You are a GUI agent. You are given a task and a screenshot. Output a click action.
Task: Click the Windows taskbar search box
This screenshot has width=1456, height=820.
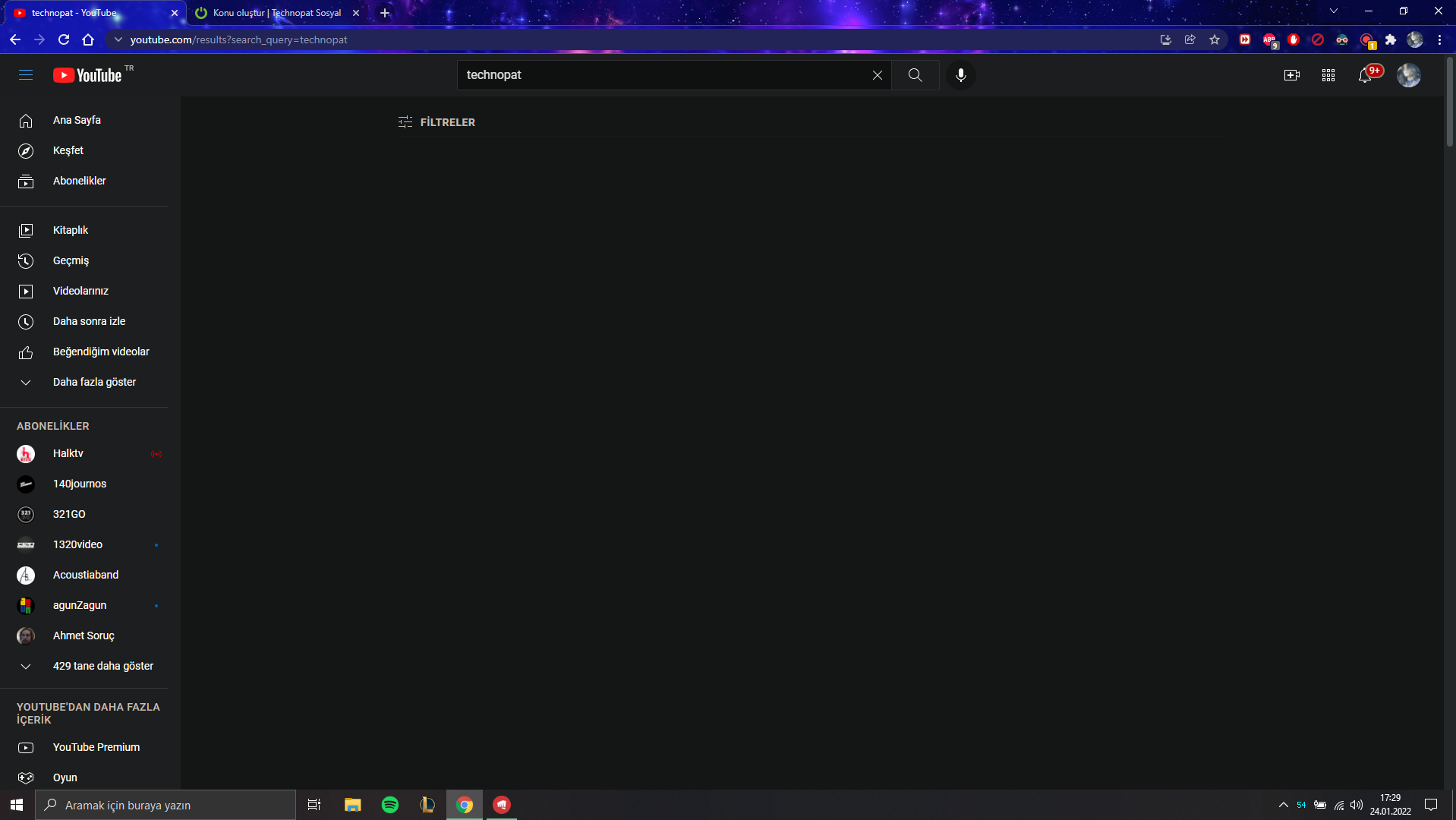click(165, 805)
